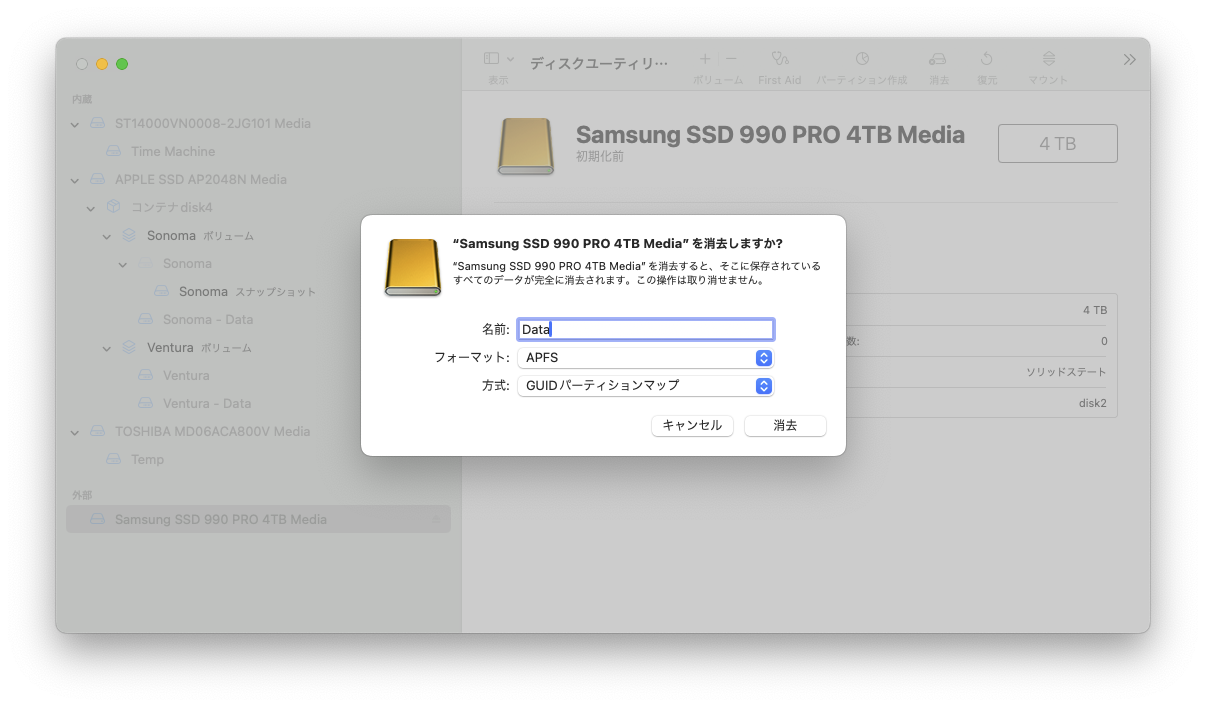Click the layered volume group icon for Ventura
The height and width of the screenshot is (707, 1206).
click(129, 347)
